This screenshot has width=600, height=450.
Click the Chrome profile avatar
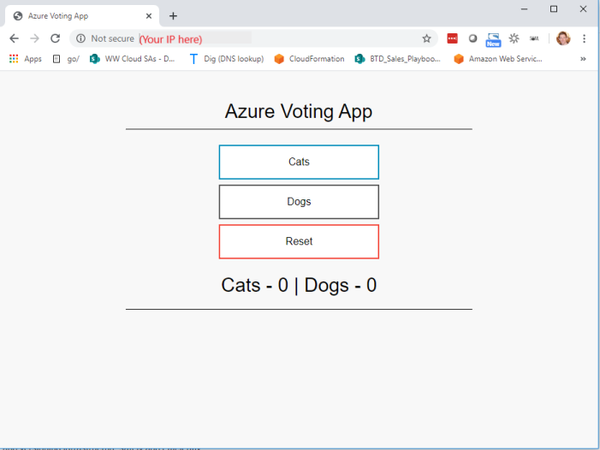pos(563,38)
